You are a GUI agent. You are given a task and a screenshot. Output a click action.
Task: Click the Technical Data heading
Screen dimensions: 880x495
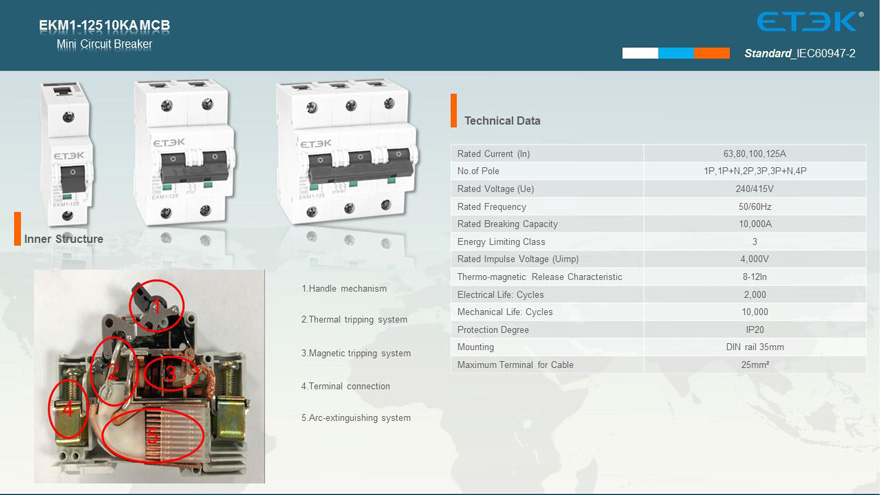[x=502, y=121]
